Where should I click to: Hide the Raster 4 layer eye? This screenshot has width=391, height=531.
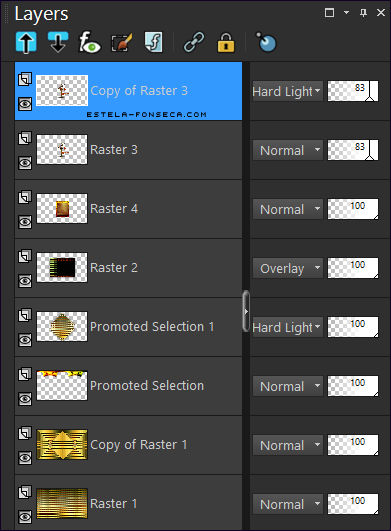tap(25, 222)
